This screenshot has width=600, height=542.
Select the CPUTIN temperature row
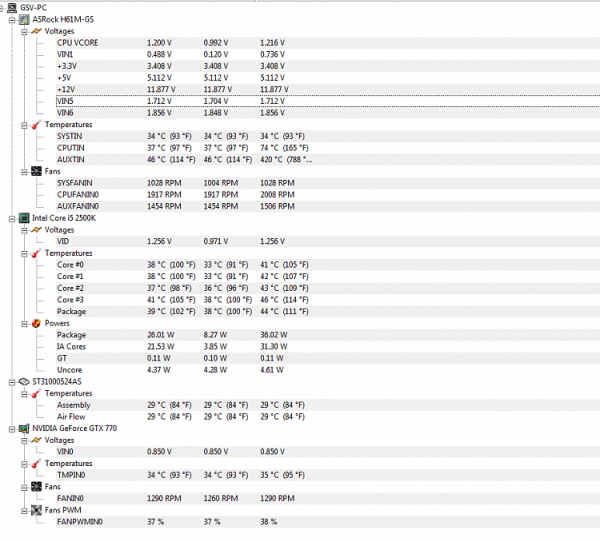click(x=328, y=148)
